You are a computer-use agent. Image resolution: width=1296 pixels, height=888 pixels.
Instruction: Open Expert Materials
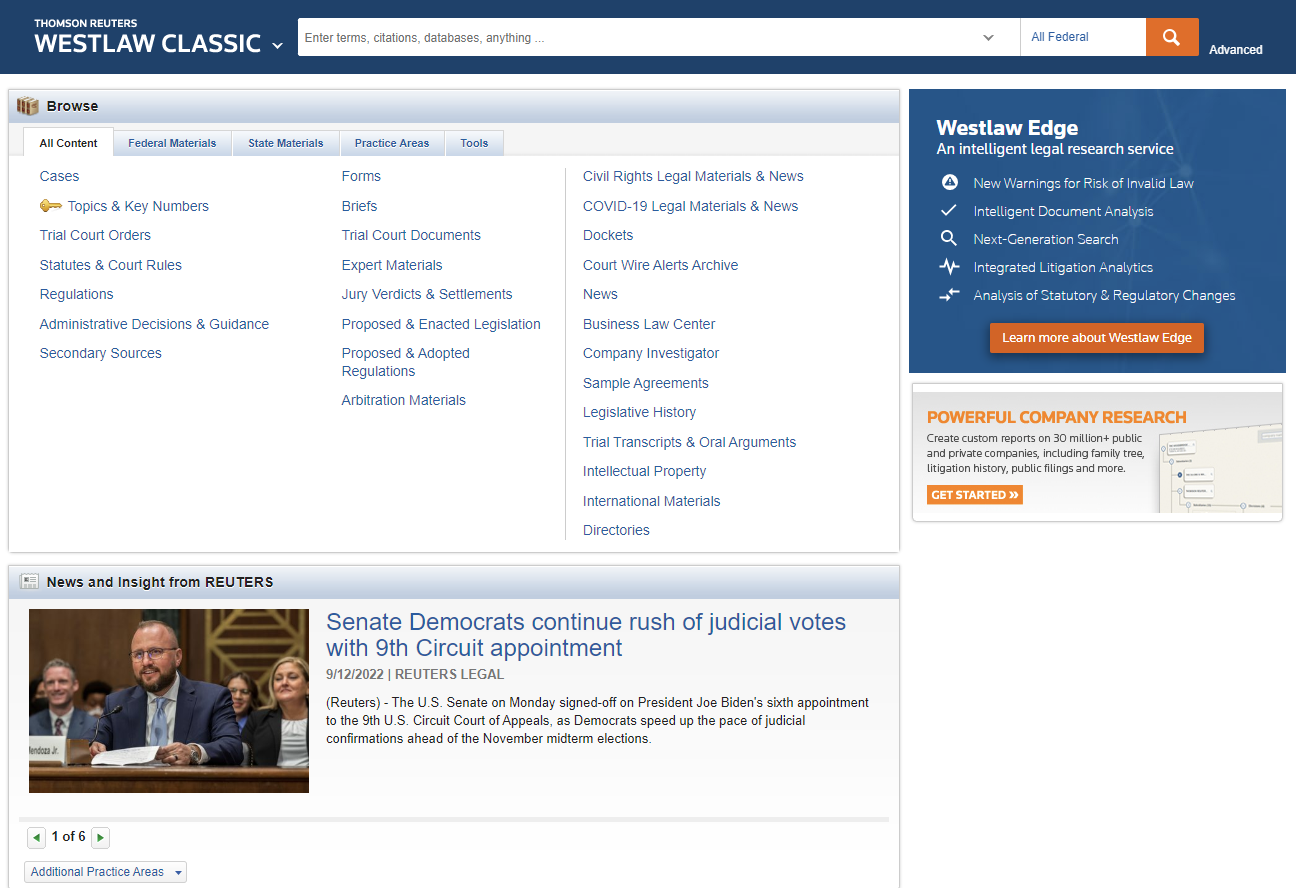coord(392,265)
